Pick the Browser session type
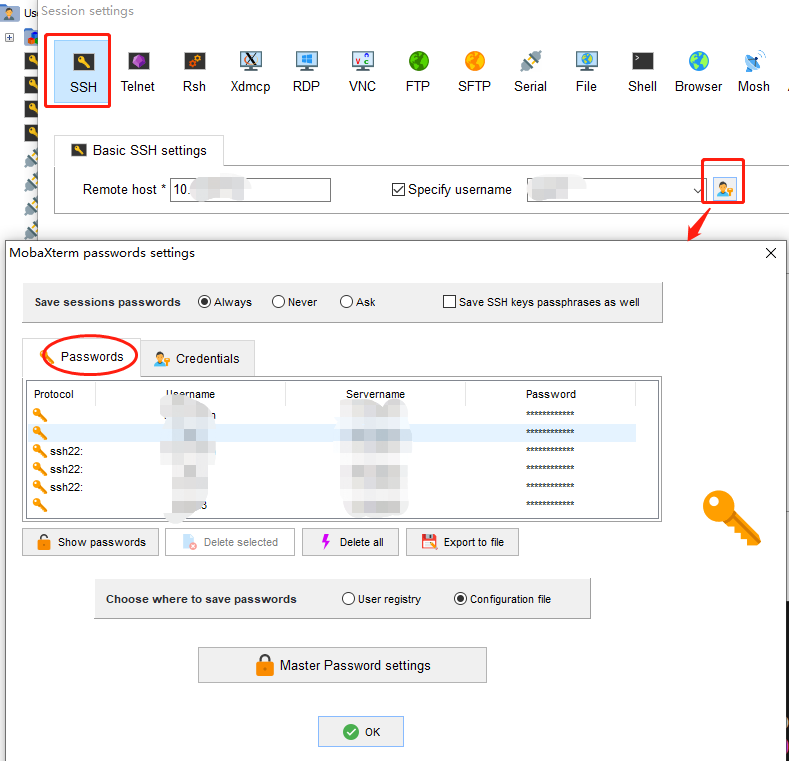This screenshot has height=761, width=789. (x=698, y=71)
